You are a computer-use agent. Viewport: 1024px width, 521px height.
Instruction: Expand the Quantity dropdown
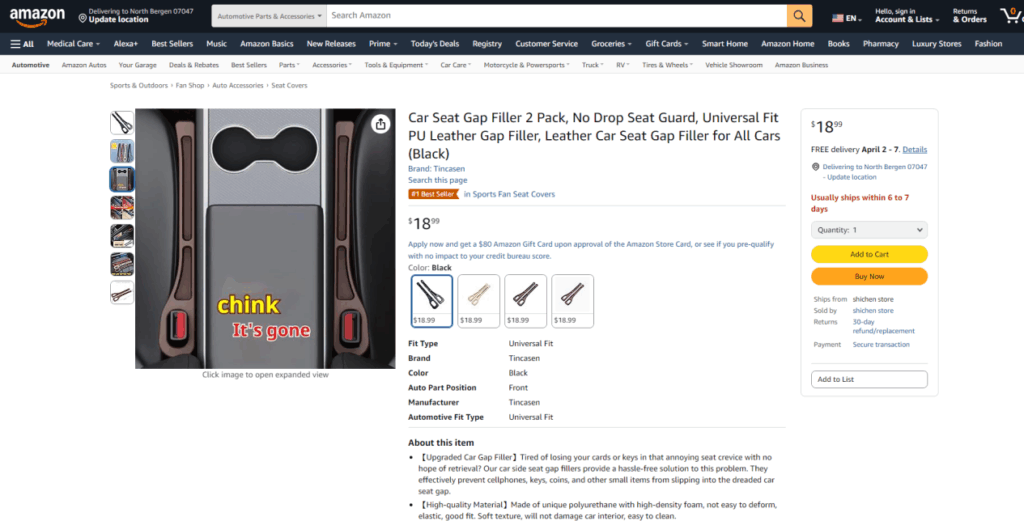[x=869, y=230]
